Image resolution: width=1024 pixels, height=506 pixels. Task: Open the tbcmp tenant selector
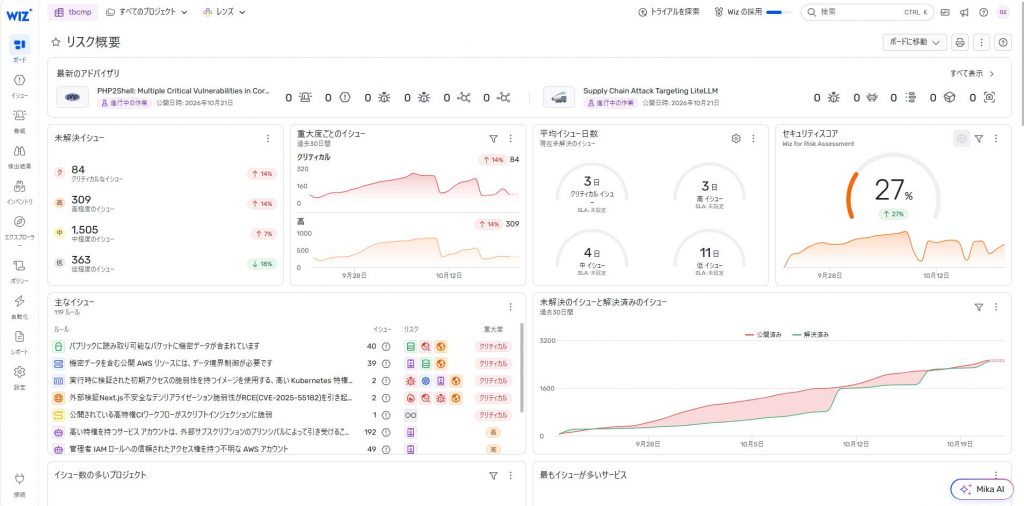tap(72, 12)
